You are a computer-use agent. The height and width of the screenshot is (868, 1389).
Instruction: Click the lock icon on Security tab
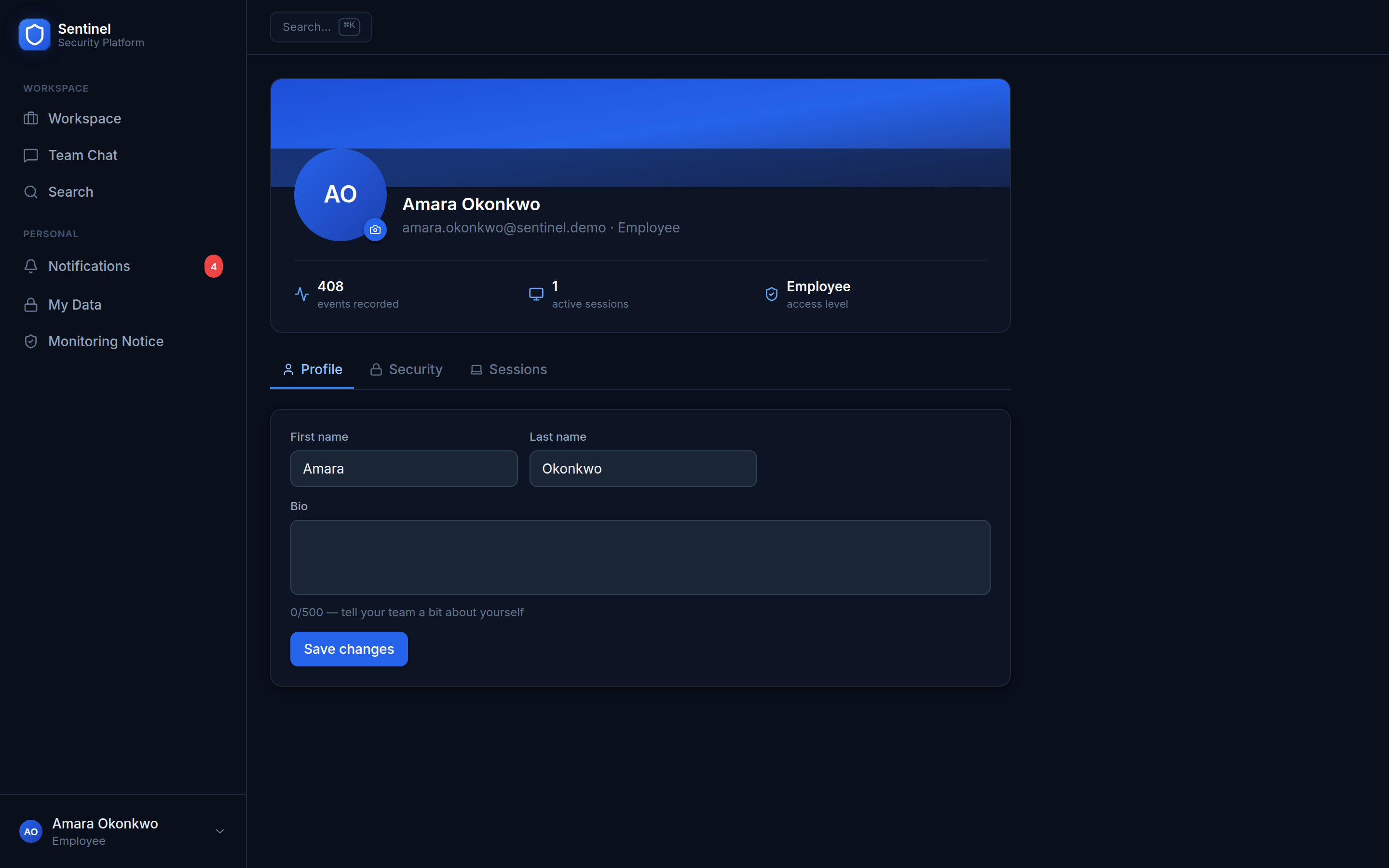(376, 370)
